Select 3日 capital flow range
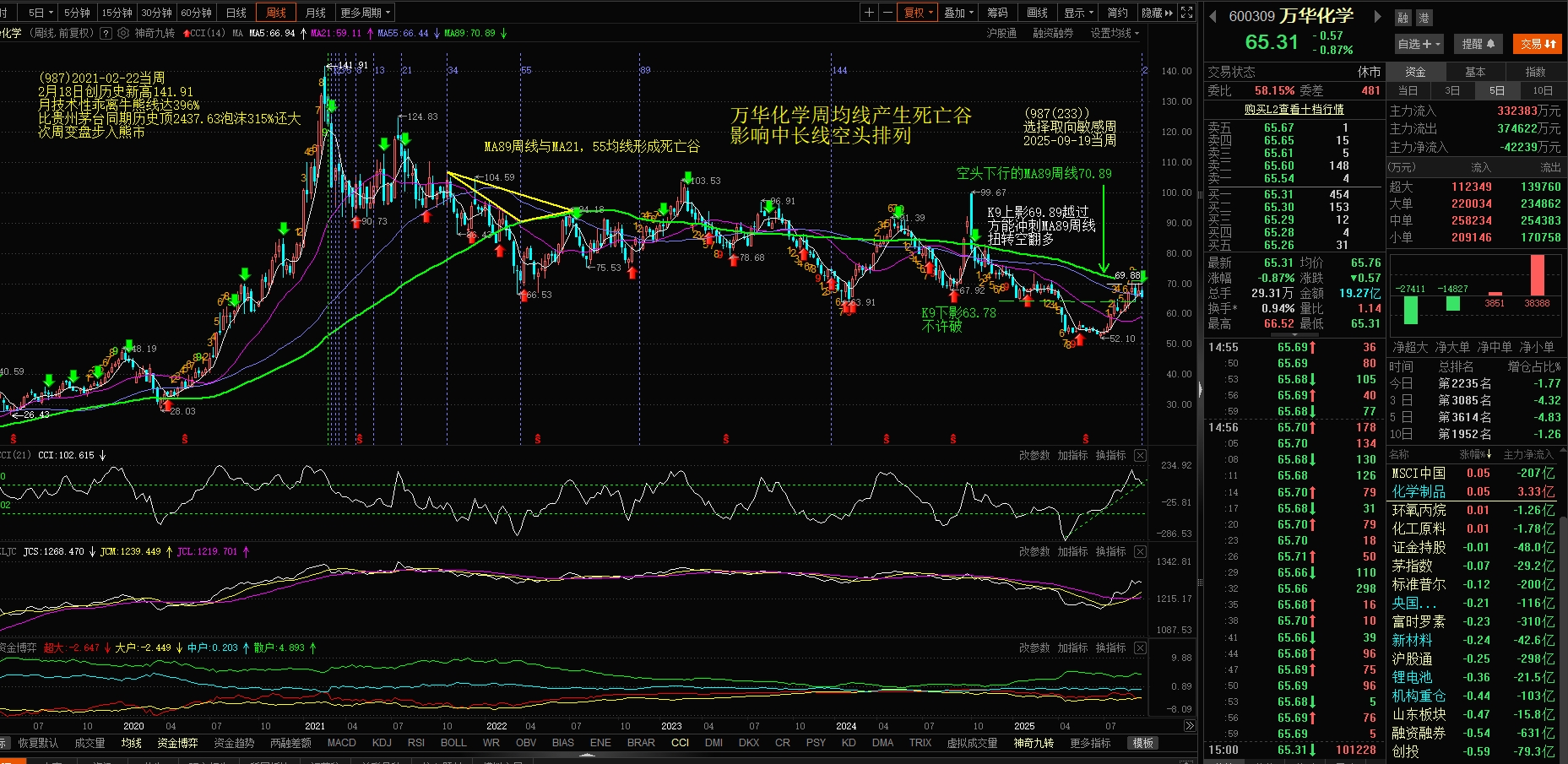Viewport: 1568px width, 764px height. (1452, 90)
